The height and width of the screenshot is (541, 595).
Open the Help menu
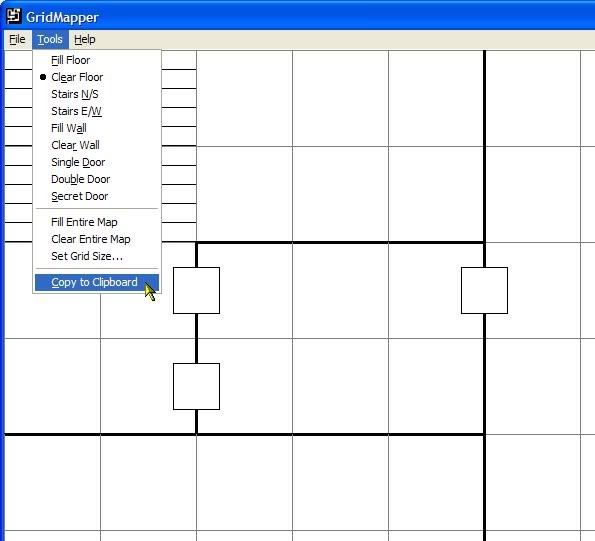[x=85, y=39]
